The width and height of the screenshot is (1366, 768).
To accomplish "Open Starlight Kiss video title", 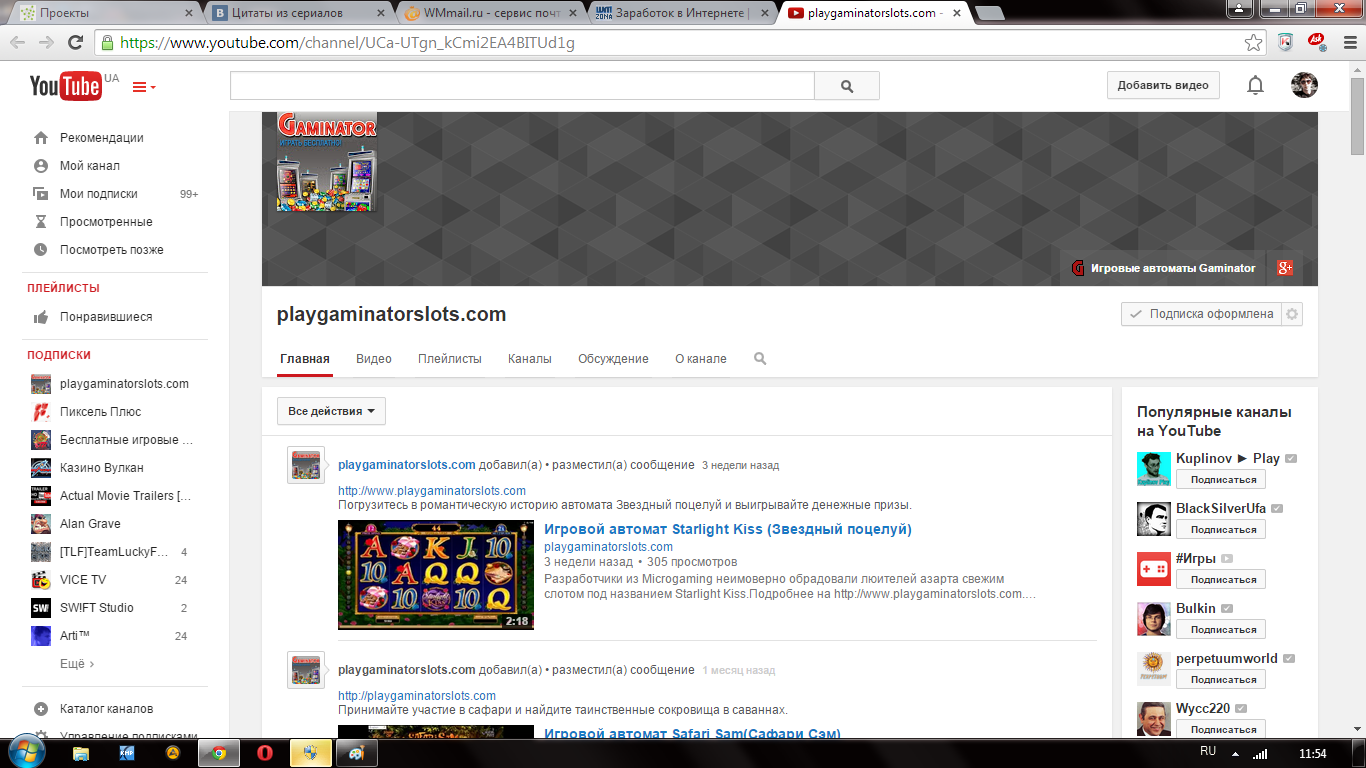I will 728,529.
